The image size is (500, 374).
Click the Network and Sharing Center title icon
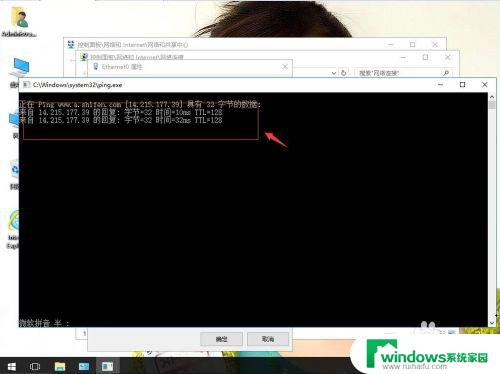pyautogui.click(x=71, y=44)
